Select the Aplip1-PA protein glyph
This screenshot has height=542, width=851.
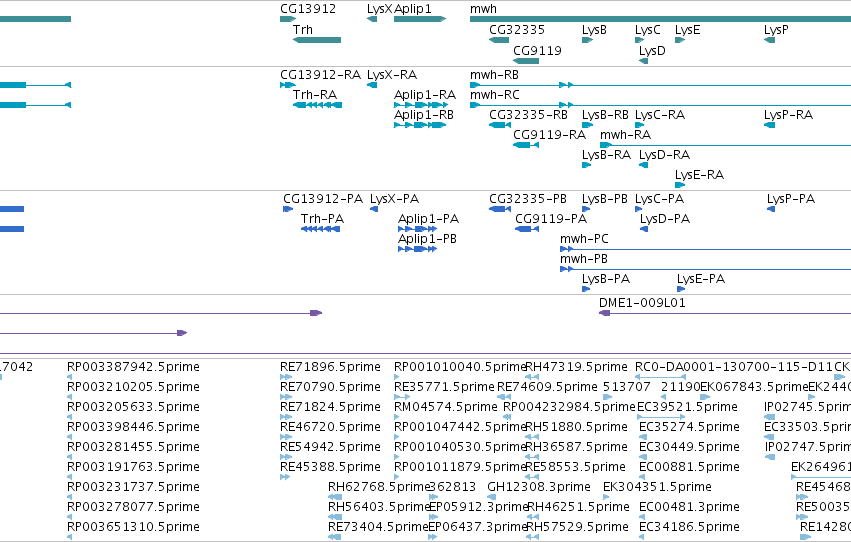tap(417, 229)
